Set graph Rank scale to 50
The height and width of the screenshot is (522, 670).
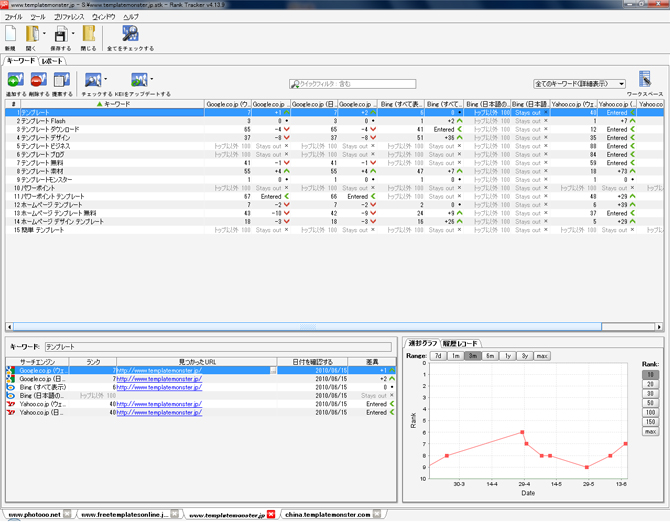click(x=650, y=403)
